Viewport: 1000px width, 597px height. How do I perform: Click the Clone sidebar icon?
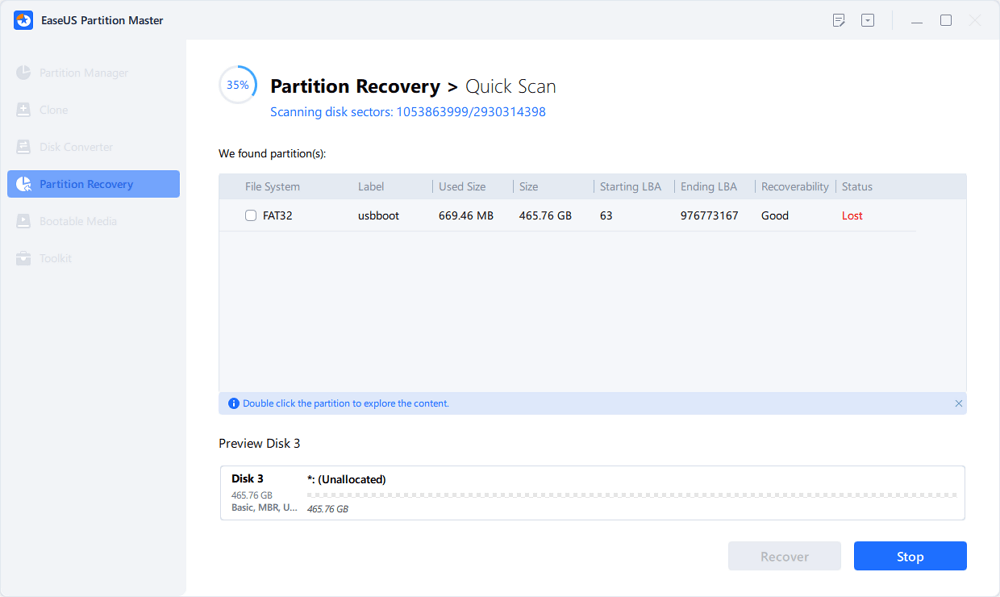[x=24, y=110]
